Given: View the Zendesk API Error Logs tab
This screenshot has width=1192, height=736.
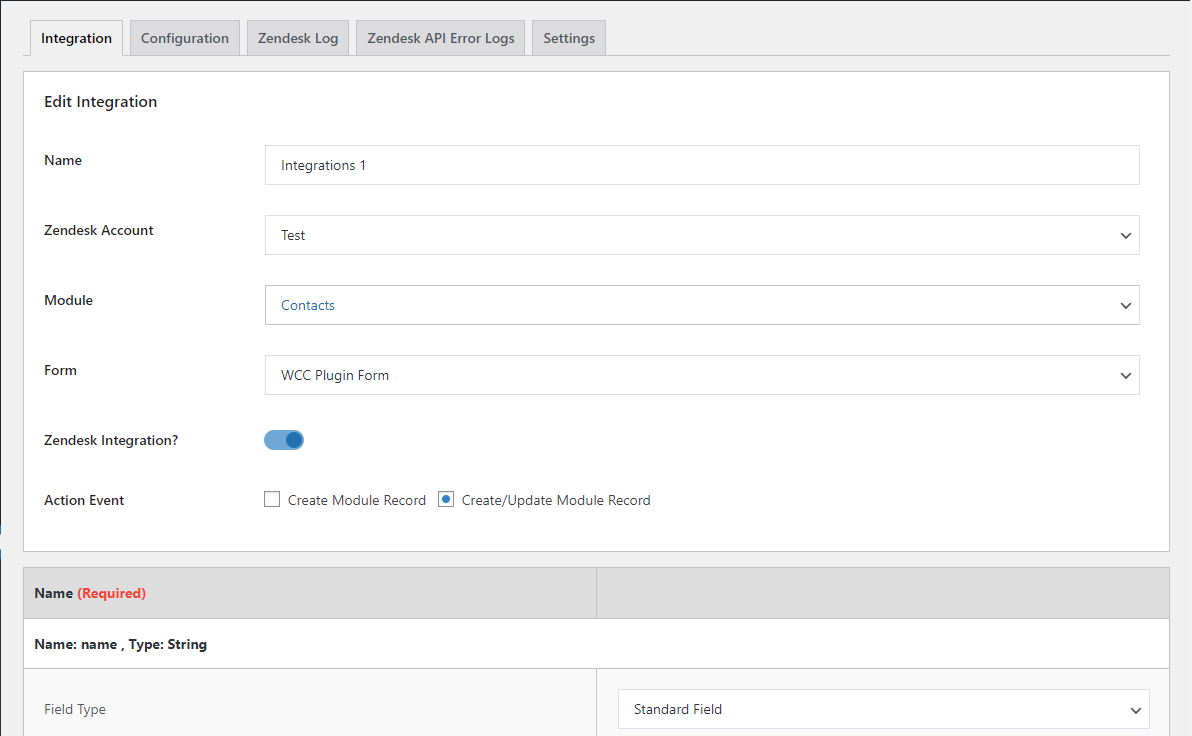Looking at the screenshot, I should 441,38.
